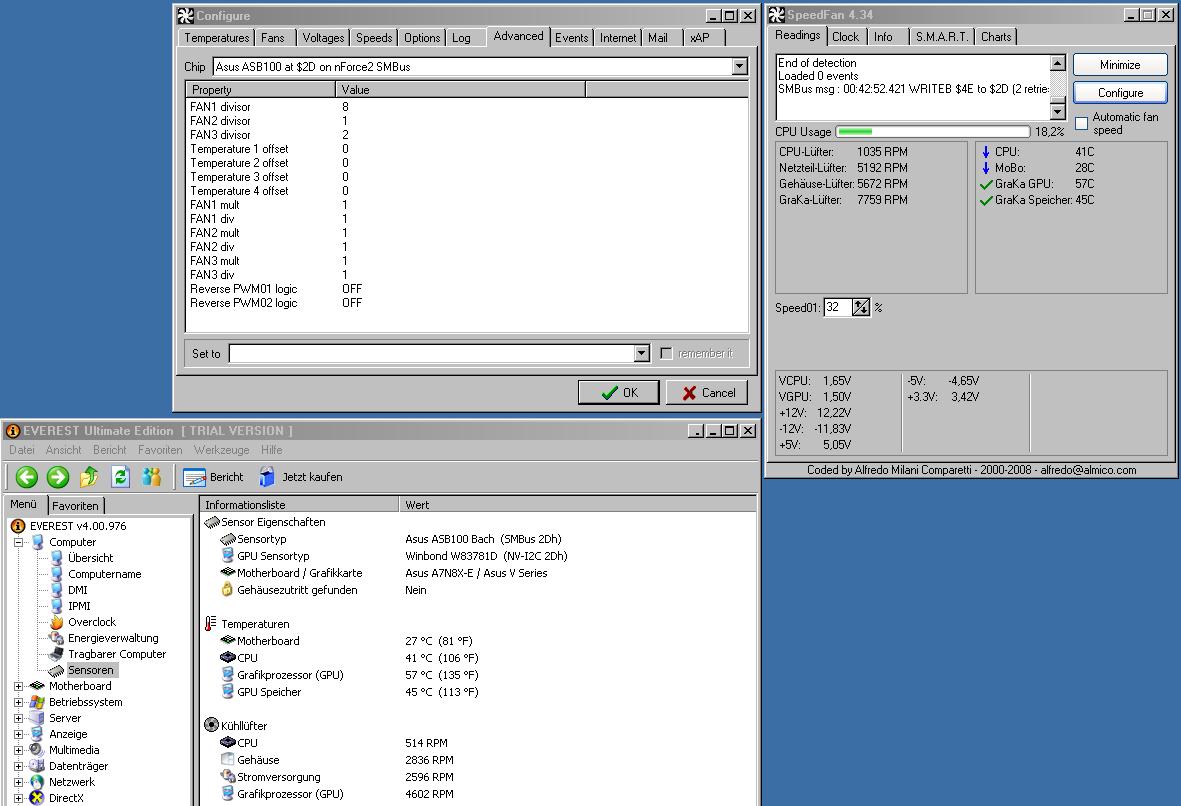Screen dimensions: 1181x806
Task: Expand the Netzwerk tree node
Action: click(19, 782)
